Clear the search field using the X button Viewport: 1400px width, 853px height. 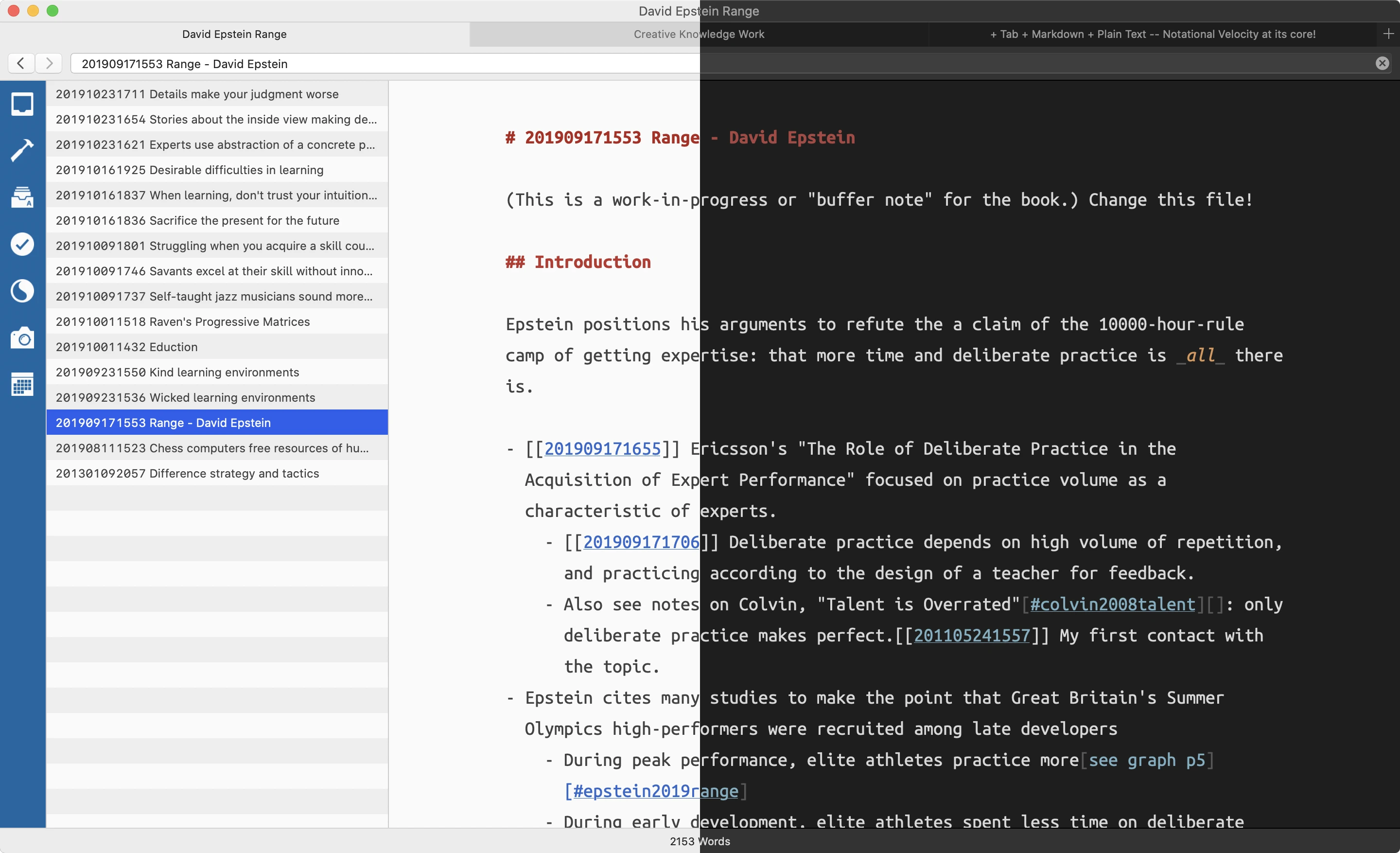coord(1382,63)
